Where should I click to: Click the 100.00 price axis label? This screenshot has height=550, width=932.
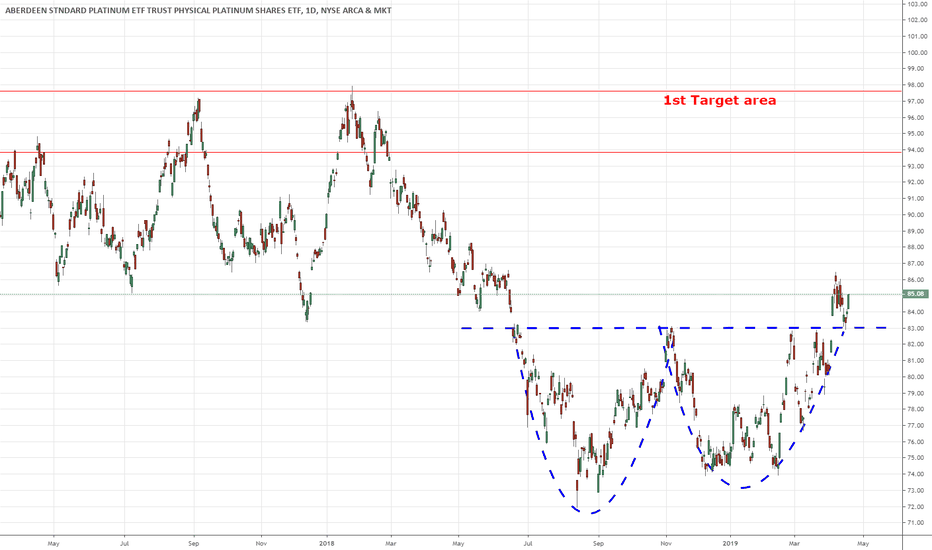[x=915, y=52]
